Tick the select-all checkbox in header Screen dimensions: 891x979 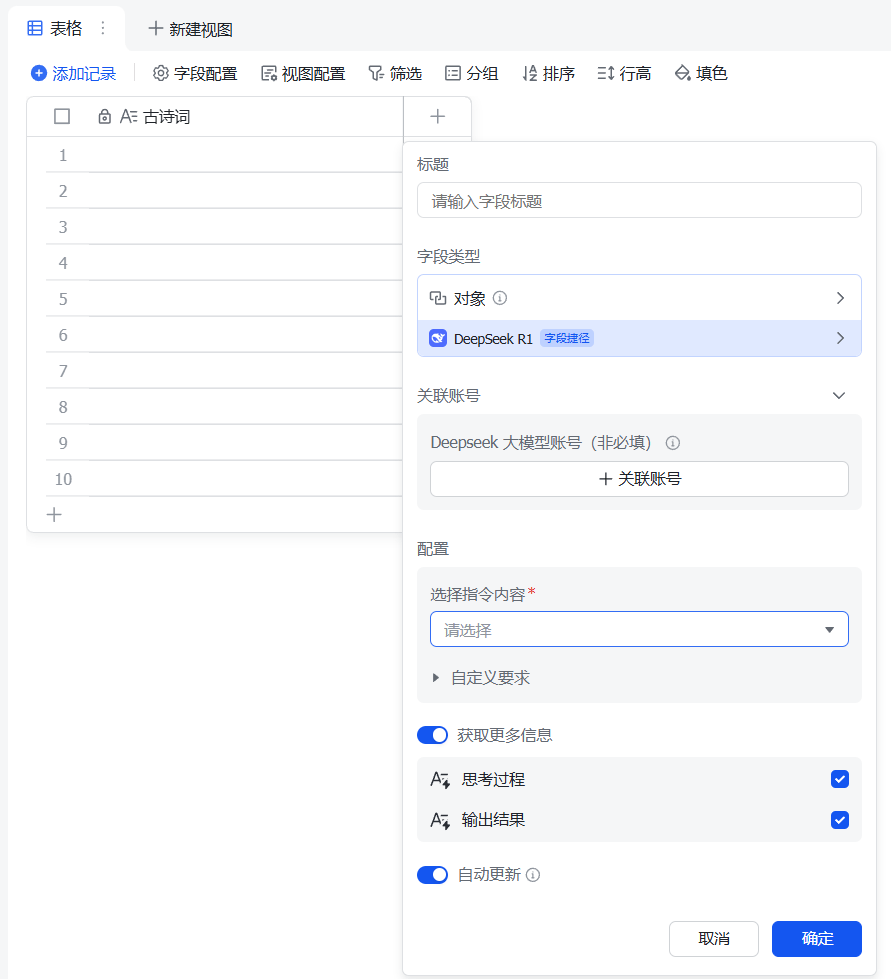point(62,117)
